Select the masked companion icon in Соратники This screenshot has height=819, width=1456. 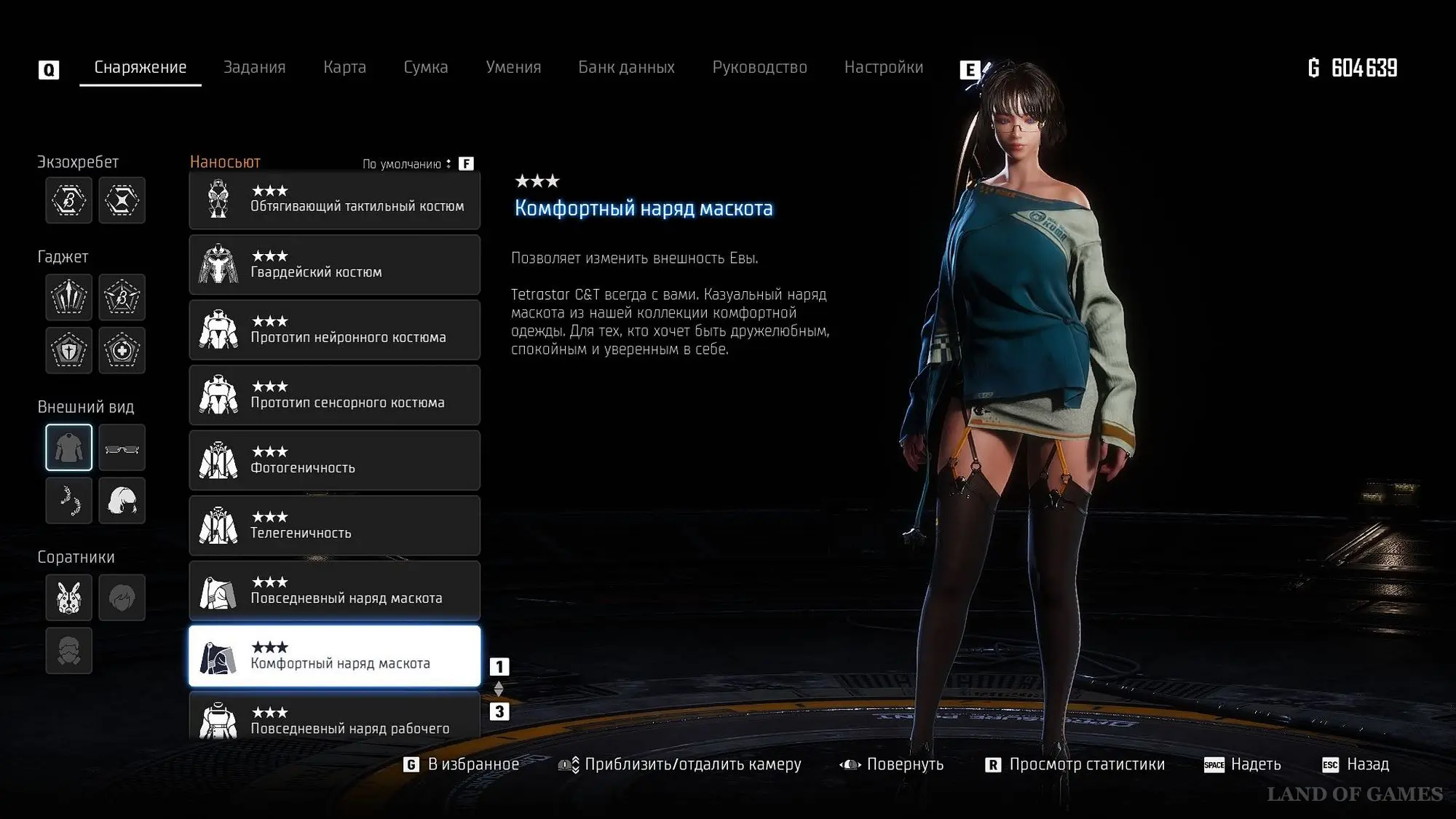coord(69,651)
